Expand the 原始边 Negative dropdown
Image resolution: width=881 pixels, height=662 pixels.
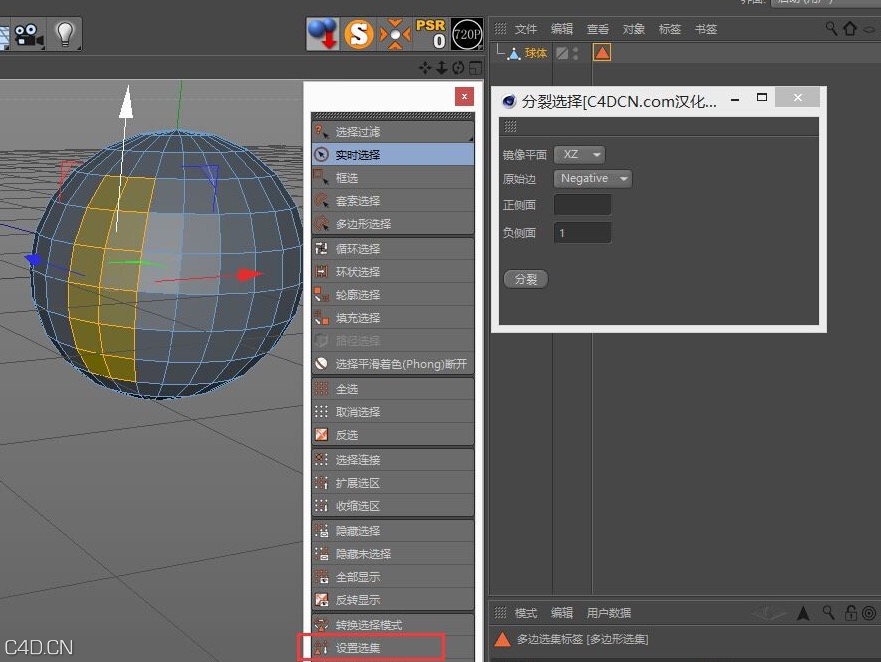click(592, 178)
